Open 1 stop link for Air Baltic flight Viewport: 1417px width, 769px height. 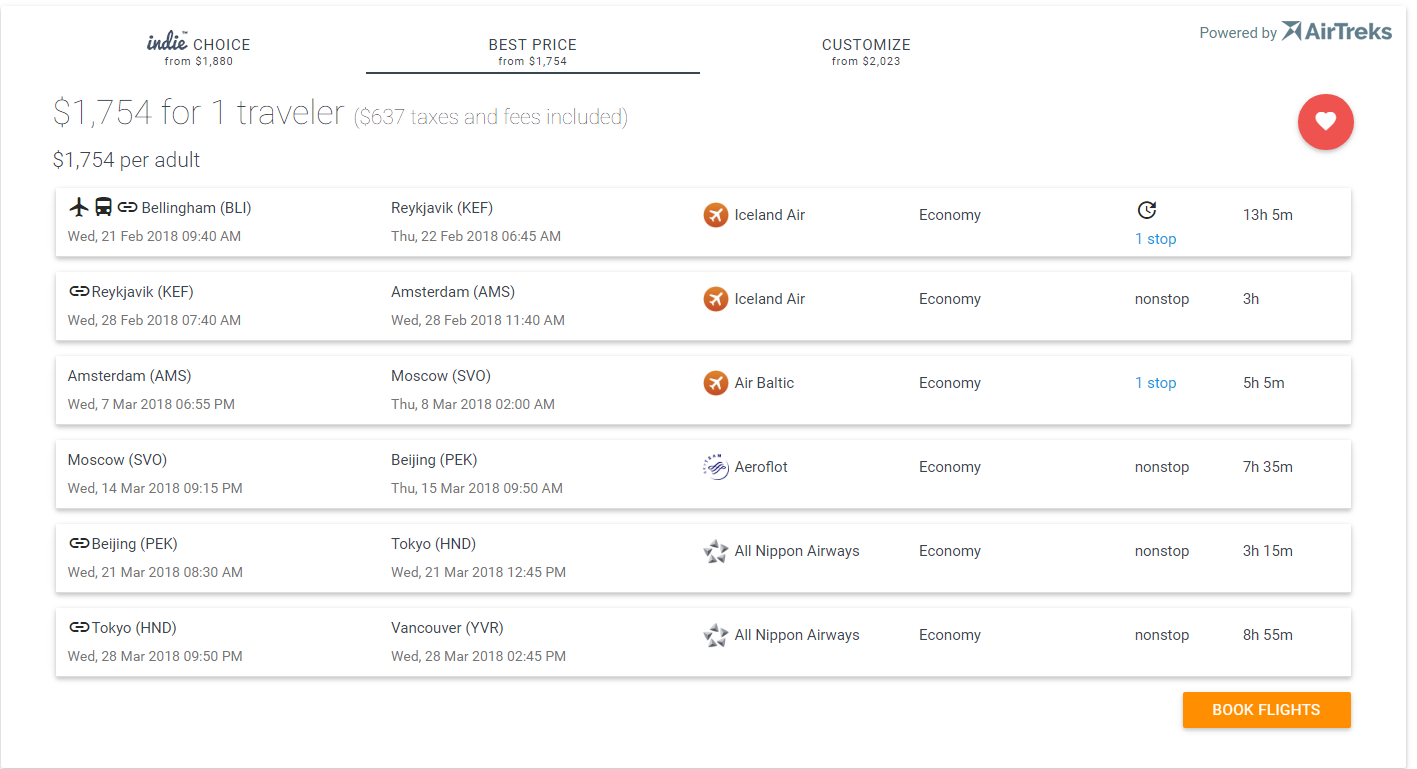1155,383
